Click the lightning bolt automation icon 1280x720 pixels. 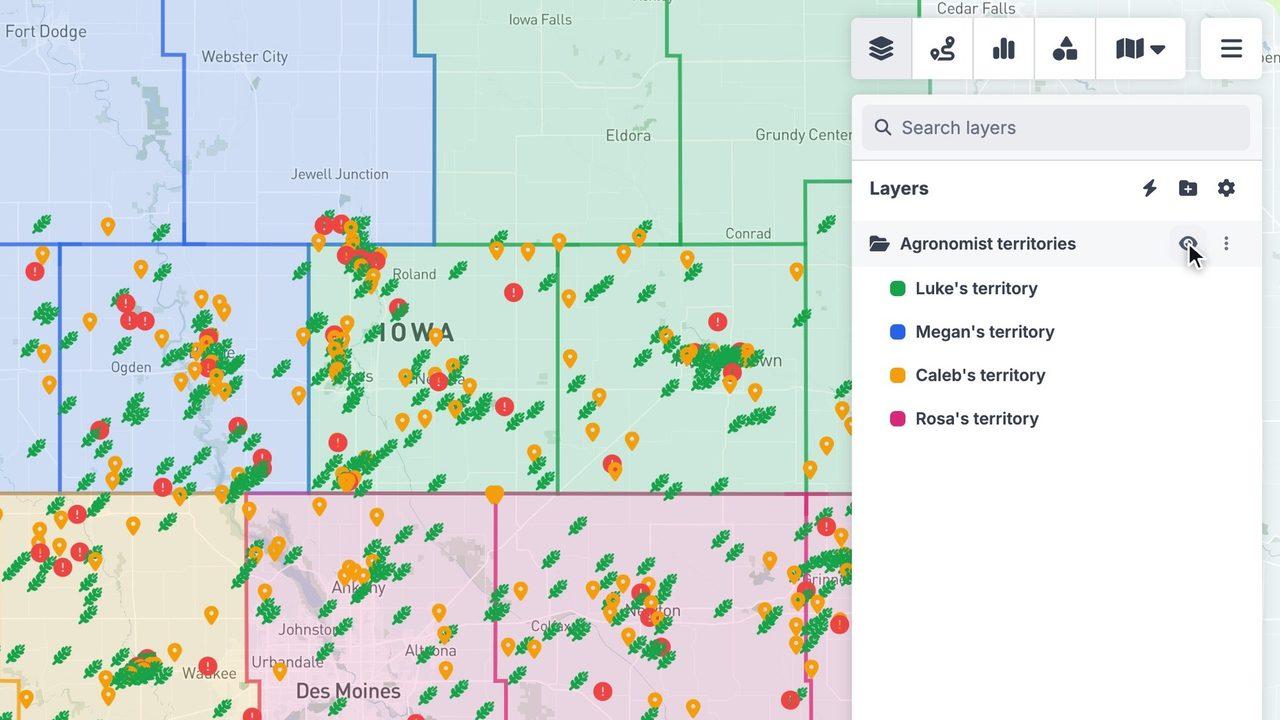1150,188
